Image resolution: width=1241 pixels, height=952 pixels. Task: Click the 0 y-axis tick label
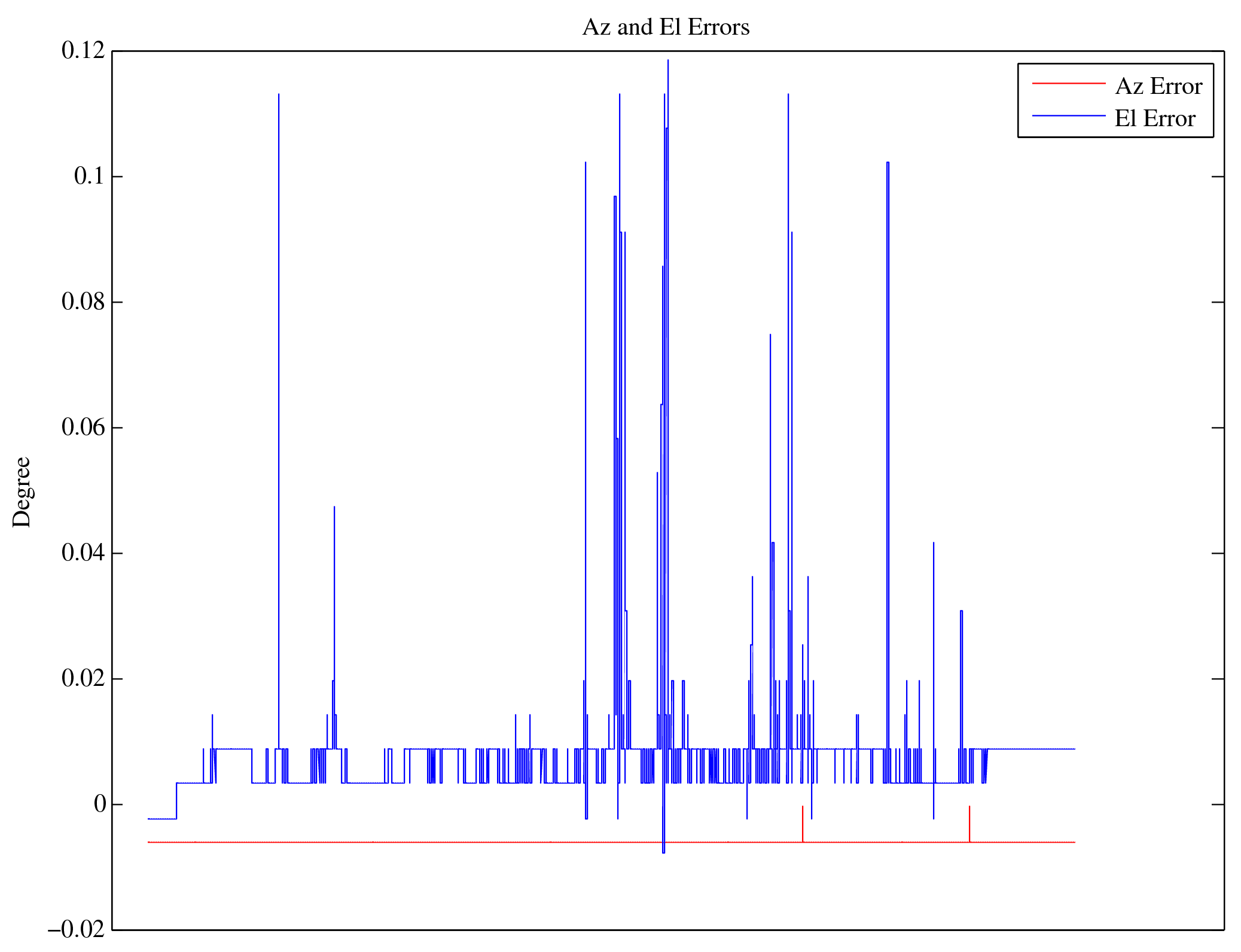tap(100, 804)
